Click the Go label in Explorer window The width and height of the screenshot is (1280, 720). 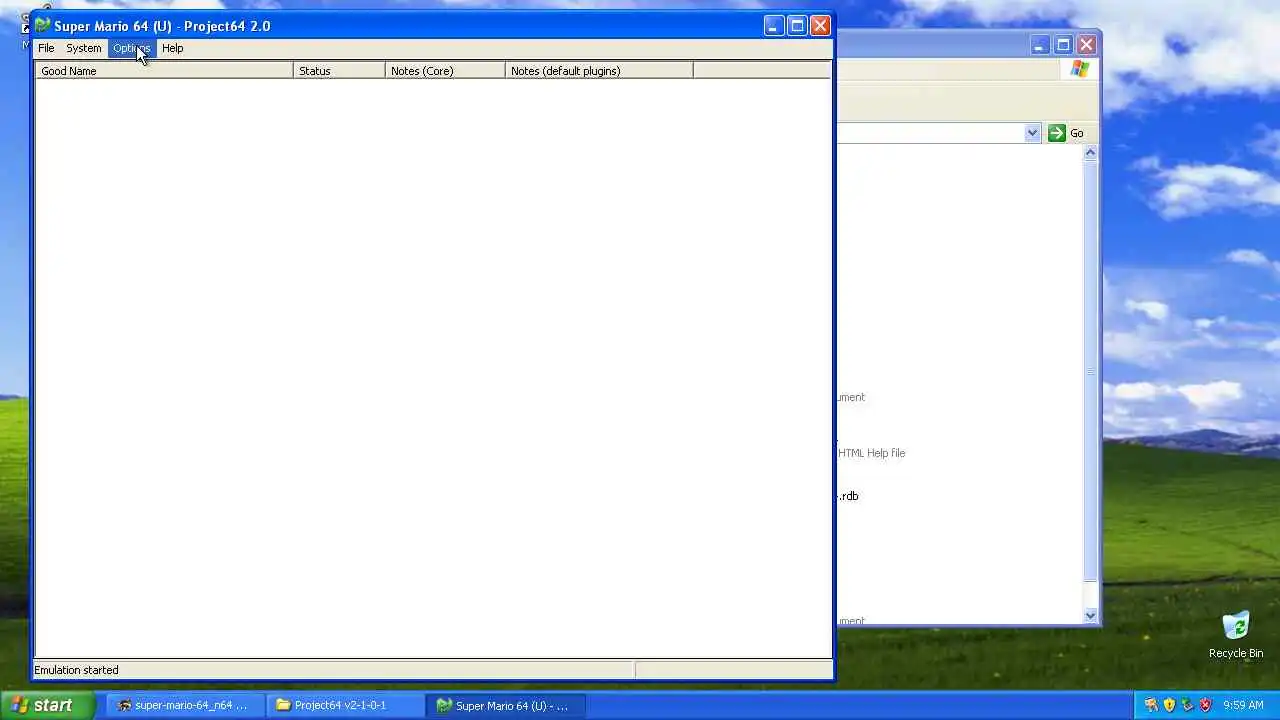pos(1077,133)
